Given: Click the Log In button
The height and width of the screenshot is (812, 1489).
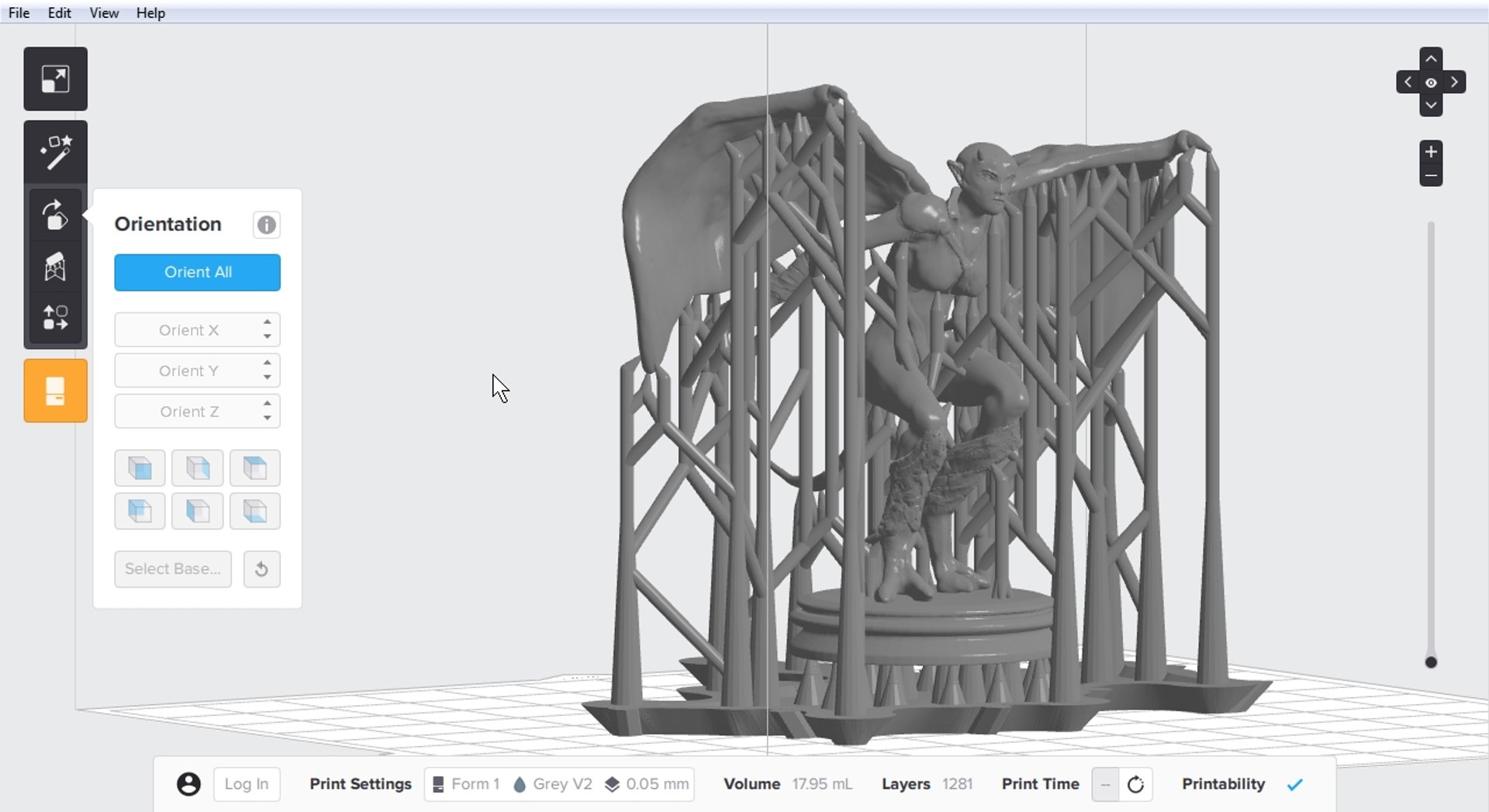Looking at the screenshot, I should tap(247, 784).
